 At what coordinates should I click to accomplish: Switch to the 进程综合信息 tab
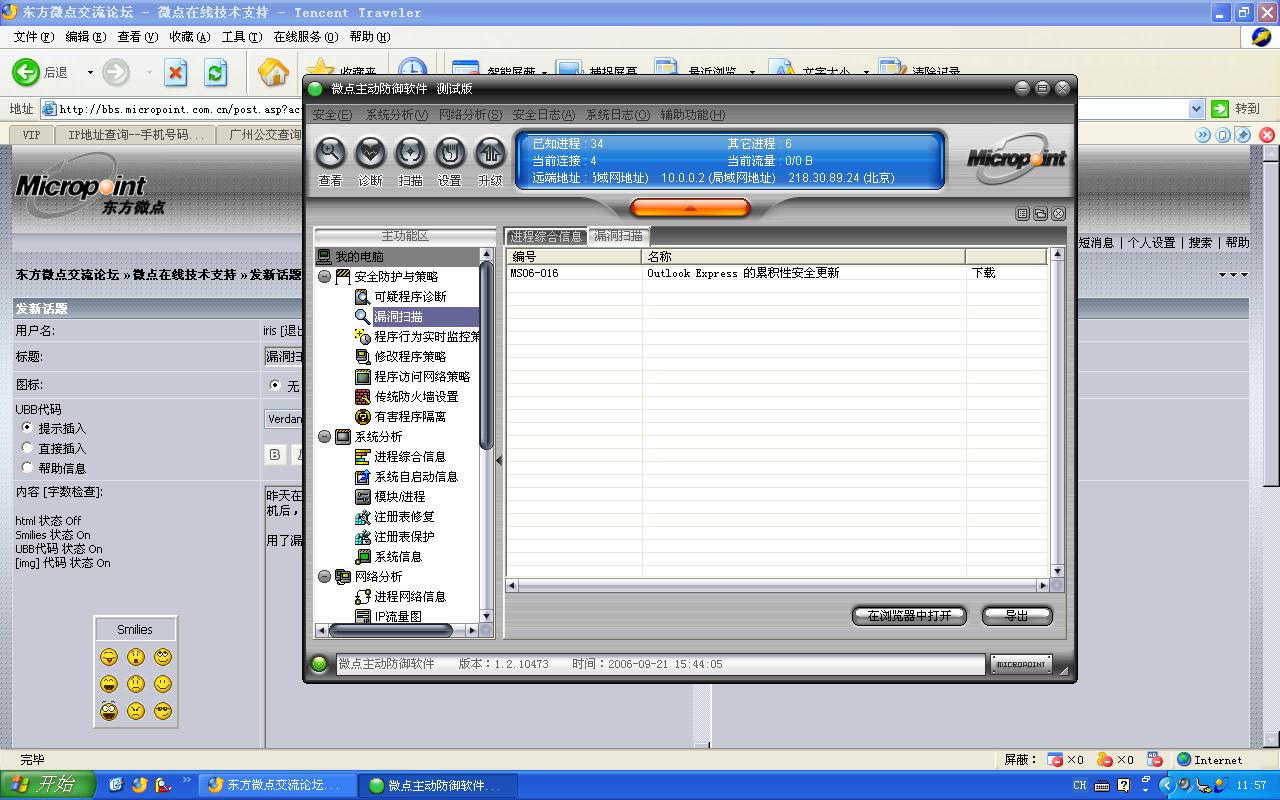546,237
